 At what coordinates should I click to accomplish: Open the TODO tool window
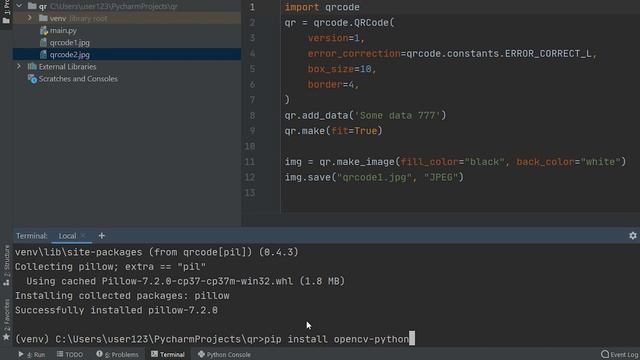click(x=70, y=354)
